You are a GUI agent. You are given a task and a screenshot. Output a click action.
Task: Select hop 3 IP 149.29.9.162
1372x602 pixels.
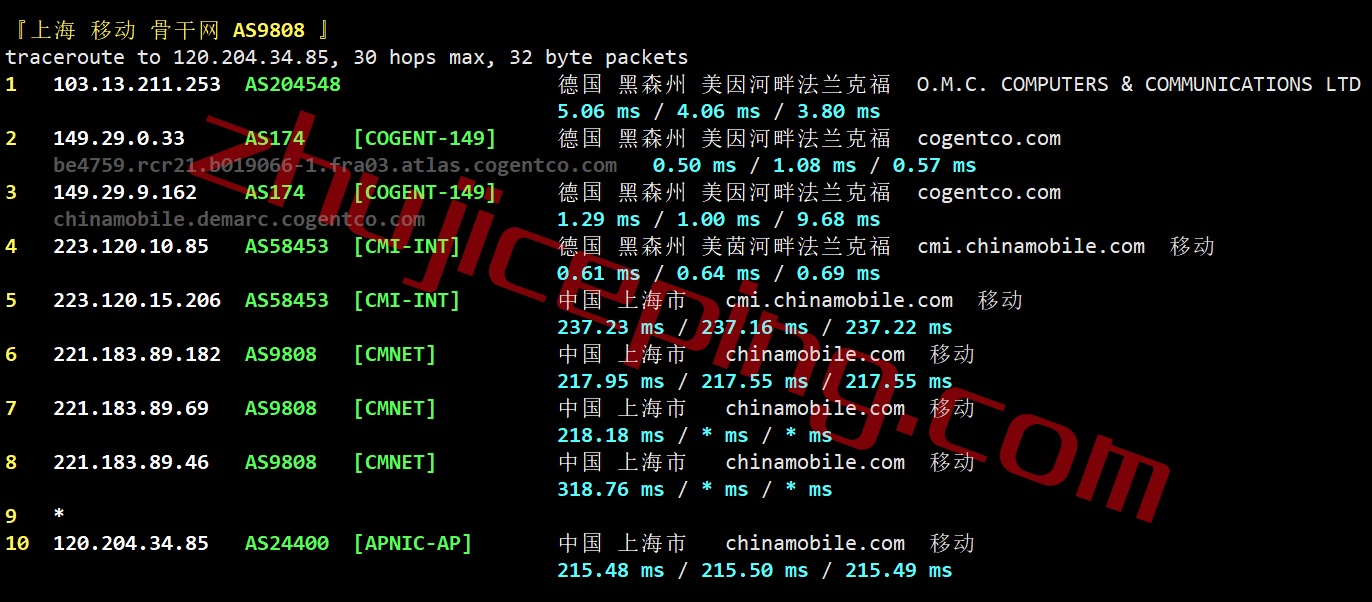[125, 192]
